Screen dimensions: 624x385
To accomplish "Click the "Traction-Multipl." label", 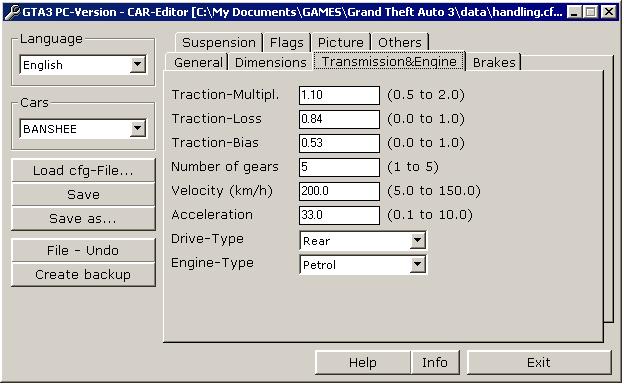I will click(x=225, y=95).
